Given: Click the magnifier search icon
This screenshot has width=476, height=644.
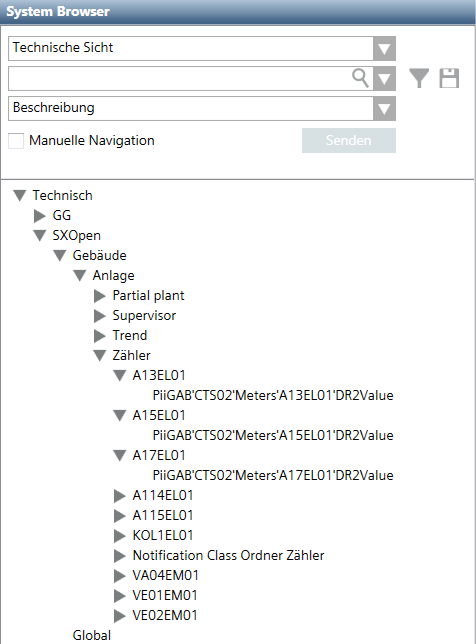Looking at the screenshot, I should 360,78.
